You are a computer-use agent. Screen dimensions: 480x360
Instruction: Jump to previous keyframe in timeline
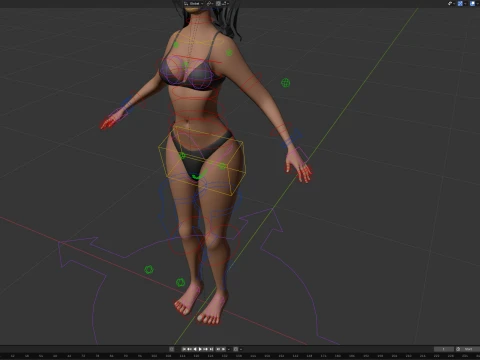189,349
